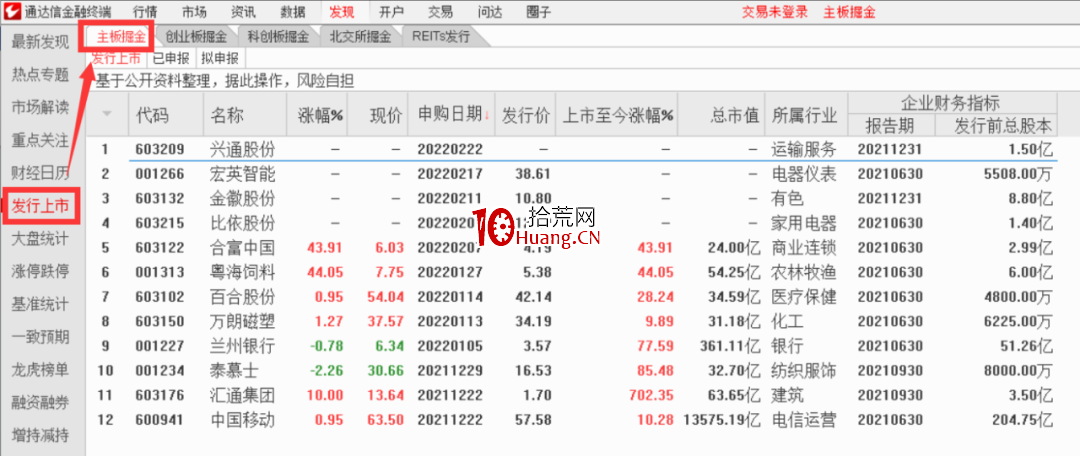Click the 702.35 gain value
This screenshot has width=1080, height=456.
(x=651, y=395)
